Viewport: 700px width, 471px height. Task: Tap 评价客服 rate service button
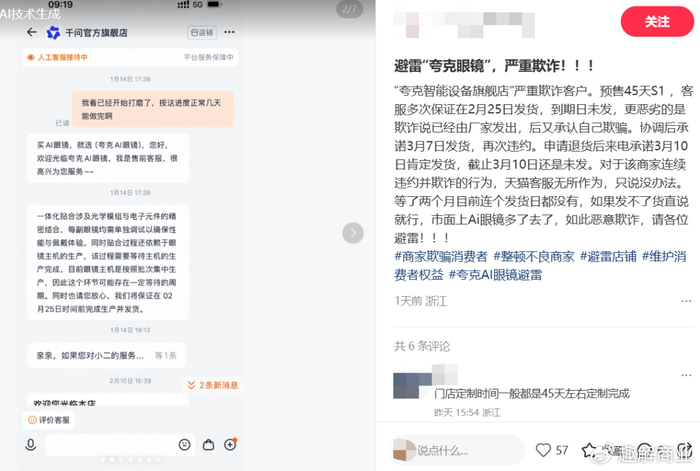tap(49, 420)
